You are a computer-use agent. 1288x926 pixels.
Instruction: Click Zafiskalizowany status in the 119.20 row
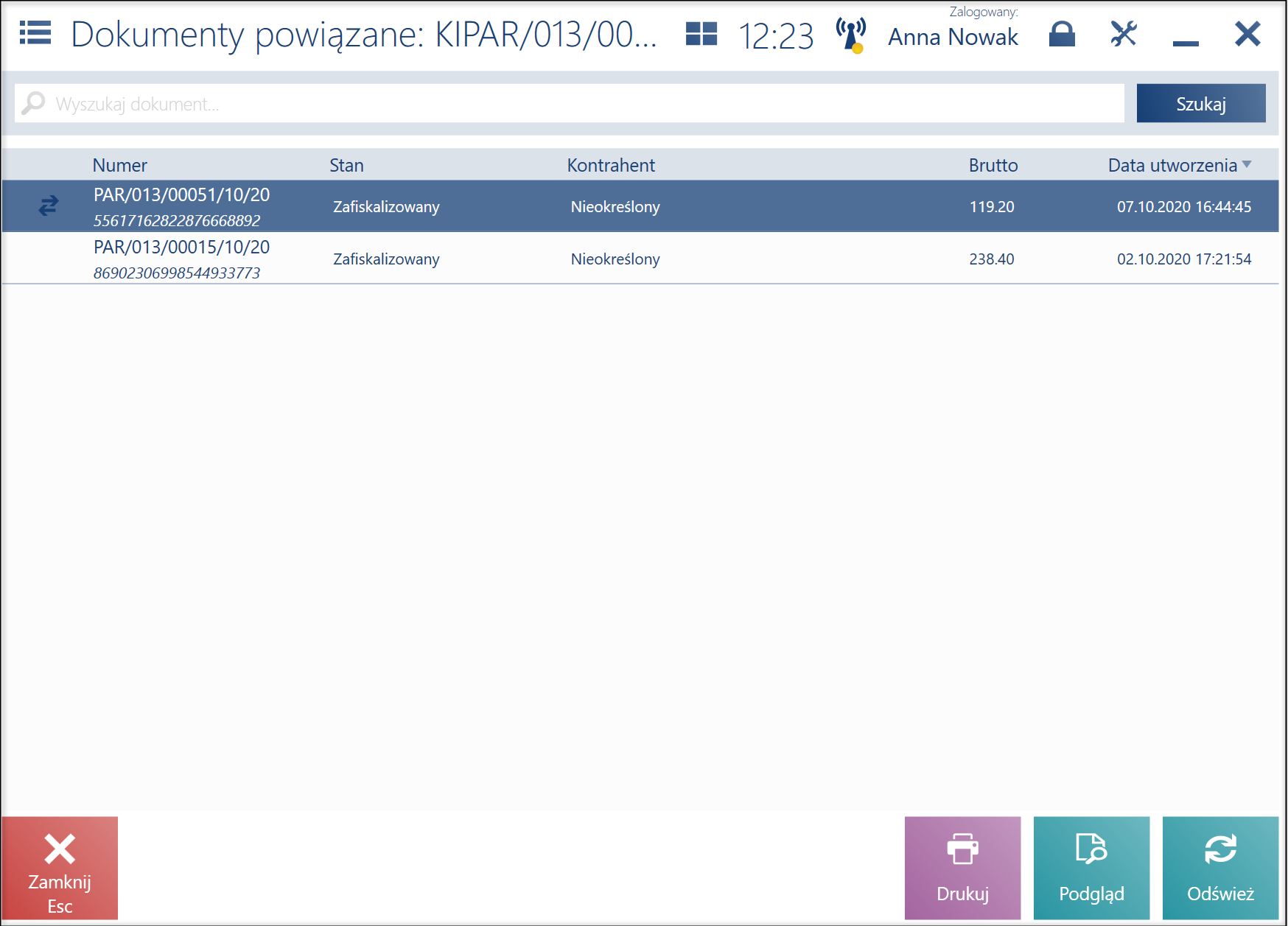click(x=386, y=206)
